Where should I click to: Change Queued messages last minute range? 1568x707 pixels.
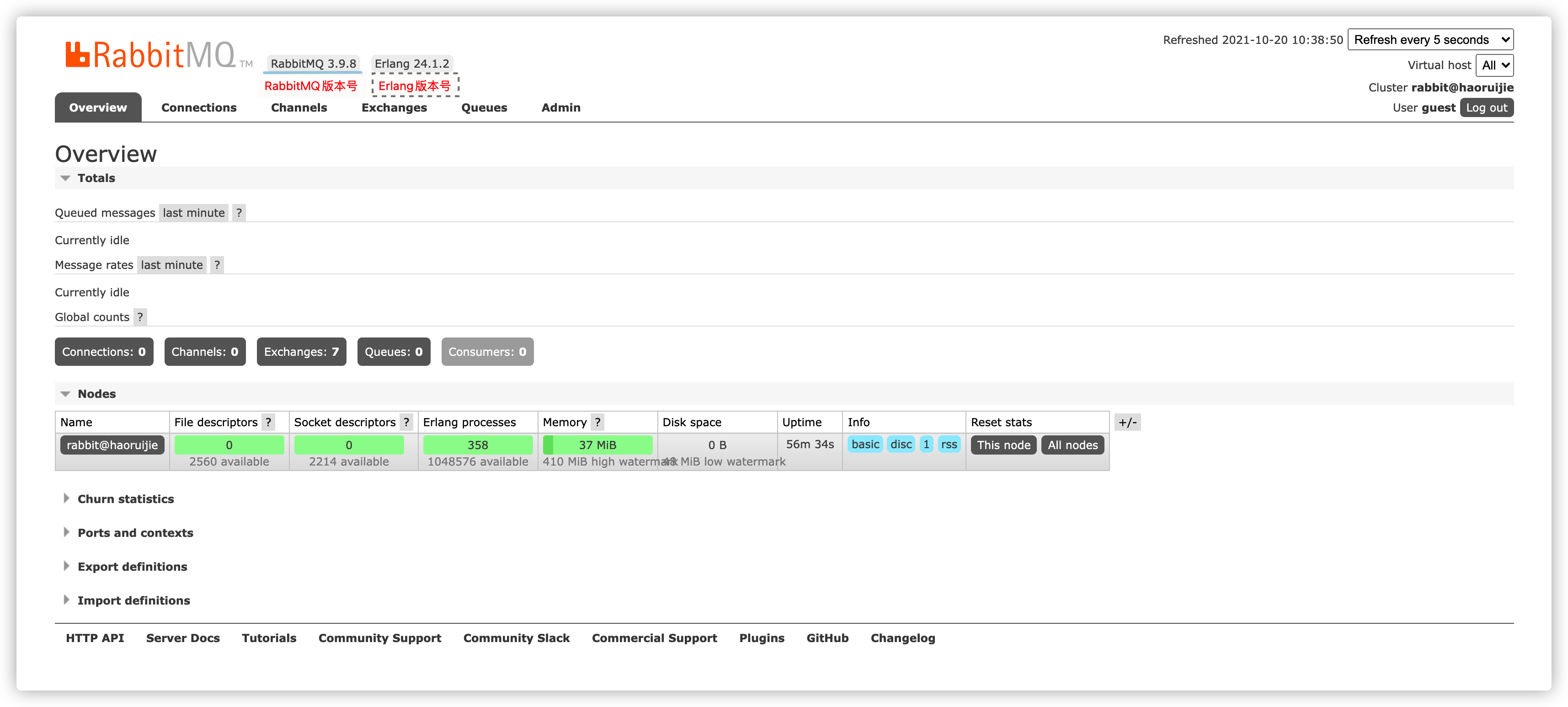(x=193, y=213)
